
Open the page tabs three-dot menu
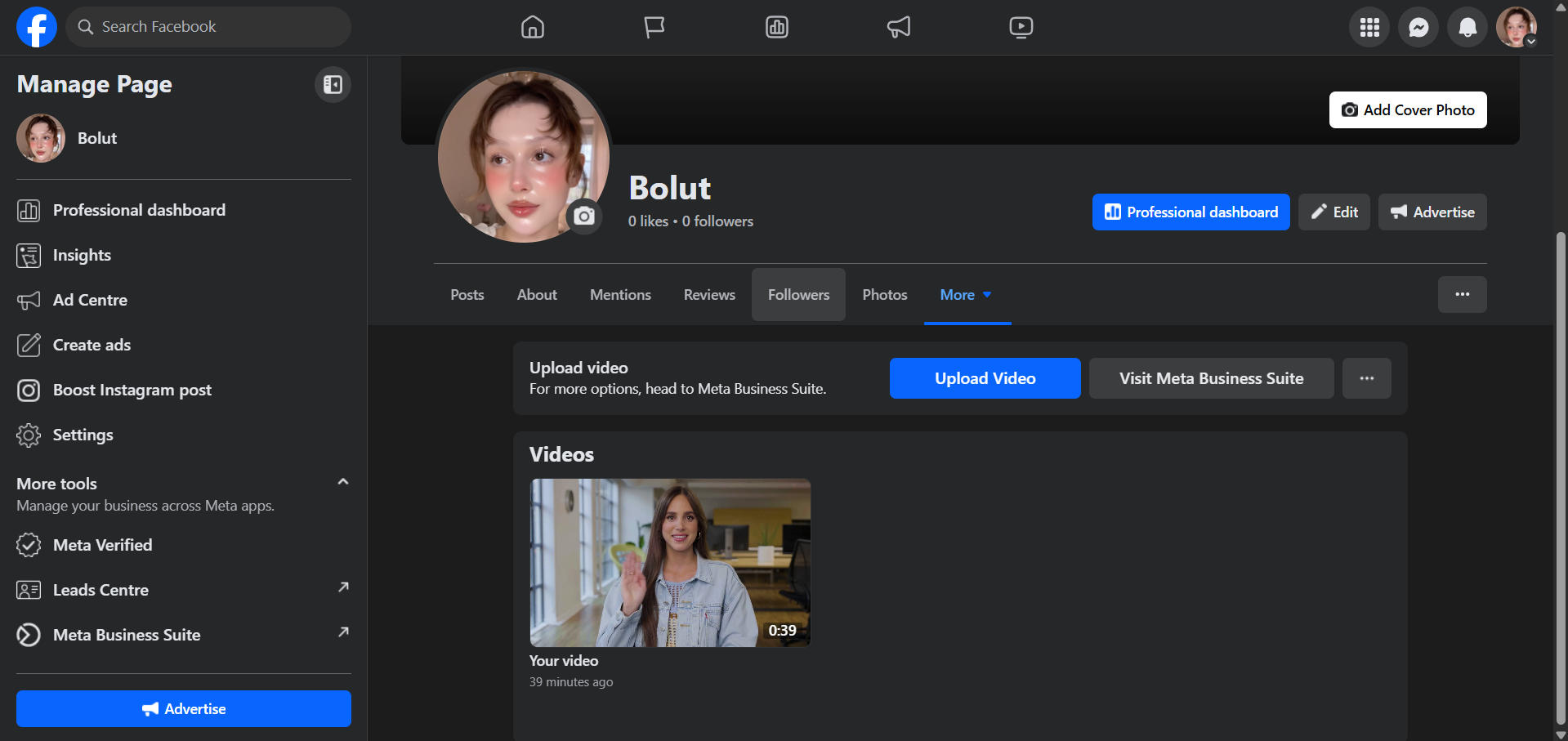(x=1463, y=294)
